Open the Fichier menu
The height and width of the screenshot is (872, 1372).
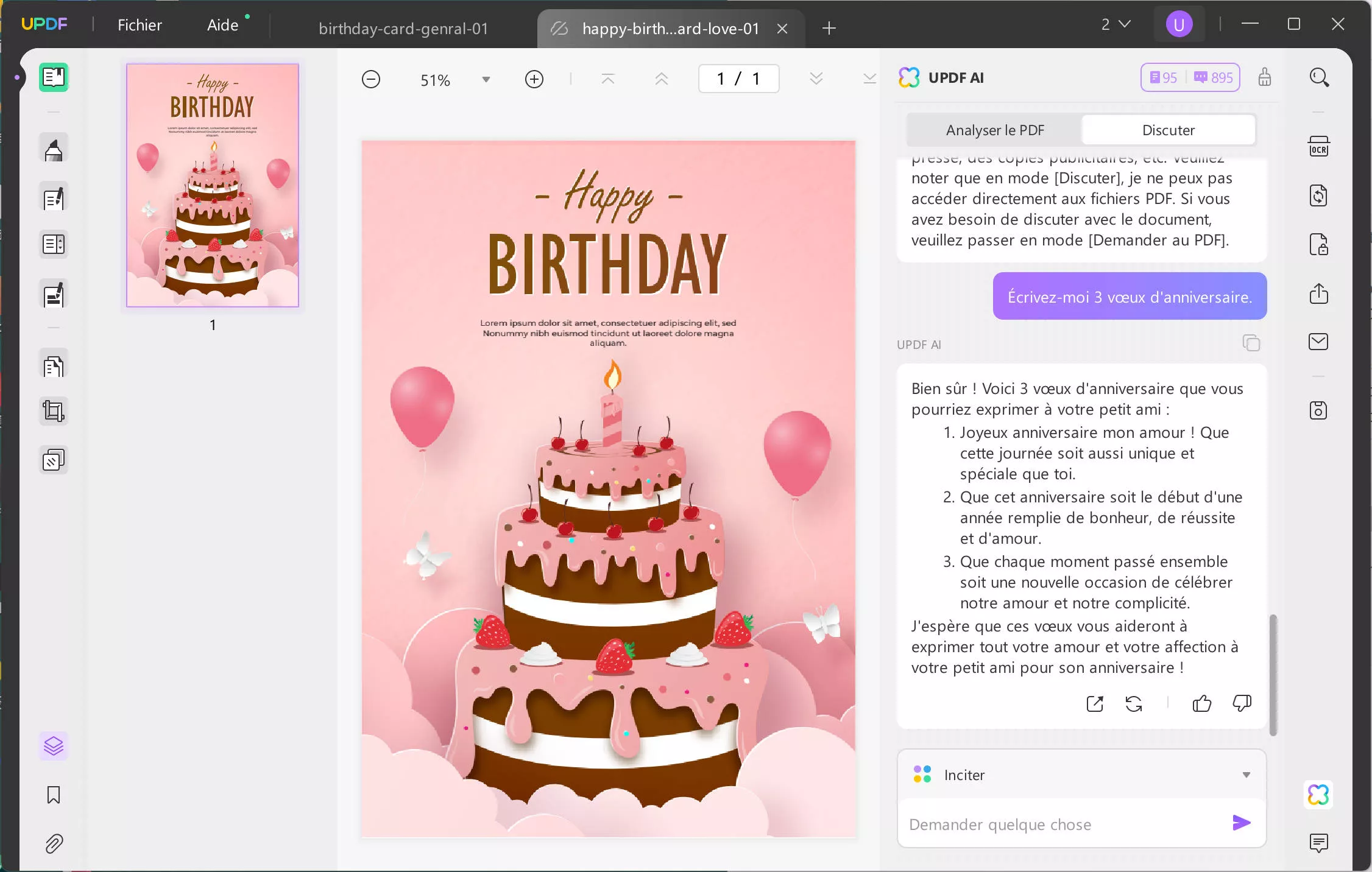coord(140,25)
